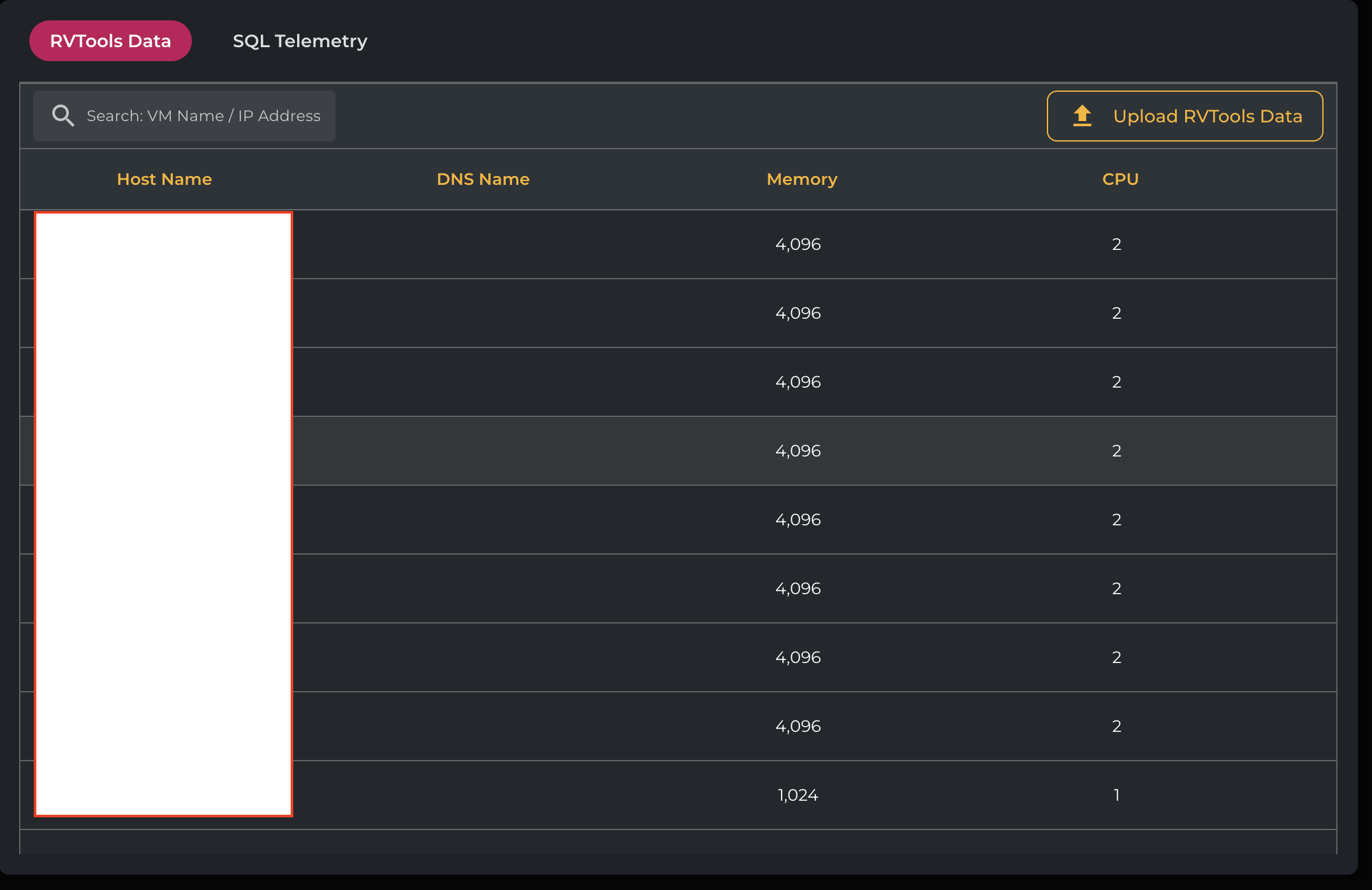Image resolution: width=1372 pixels, height=890 pixels.
Task: Sort by DNS Name column header
Action: pyautogui.click(x=483, y=179)
